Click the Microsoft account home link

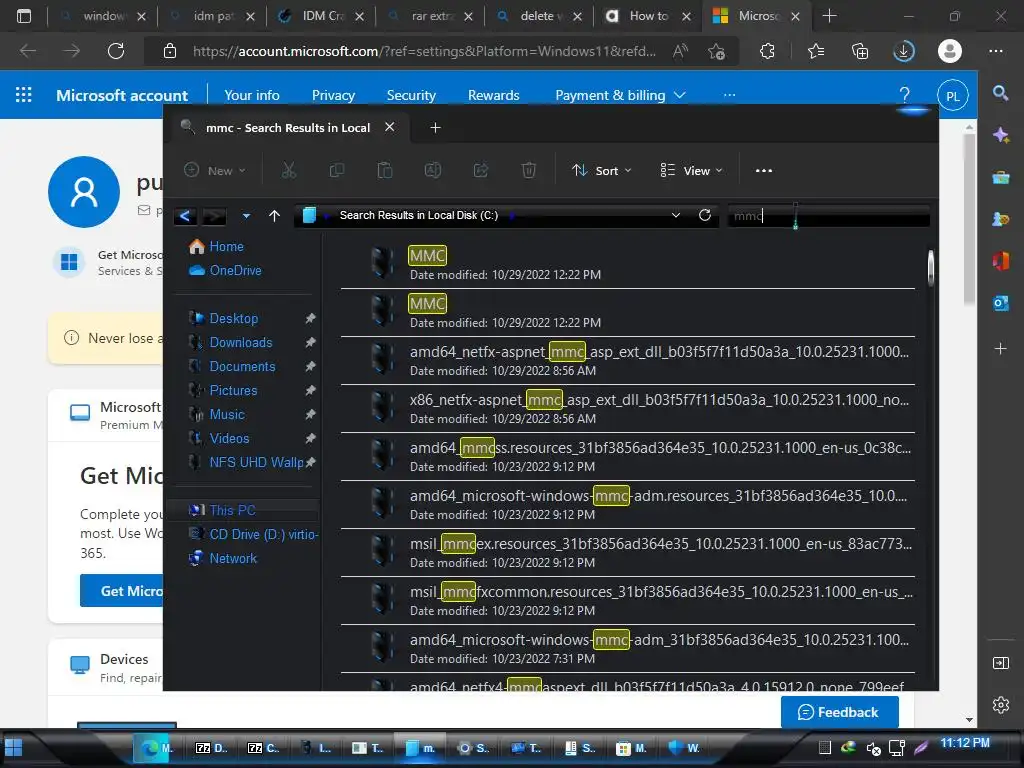pyautogui.click(x=121, y=95)
